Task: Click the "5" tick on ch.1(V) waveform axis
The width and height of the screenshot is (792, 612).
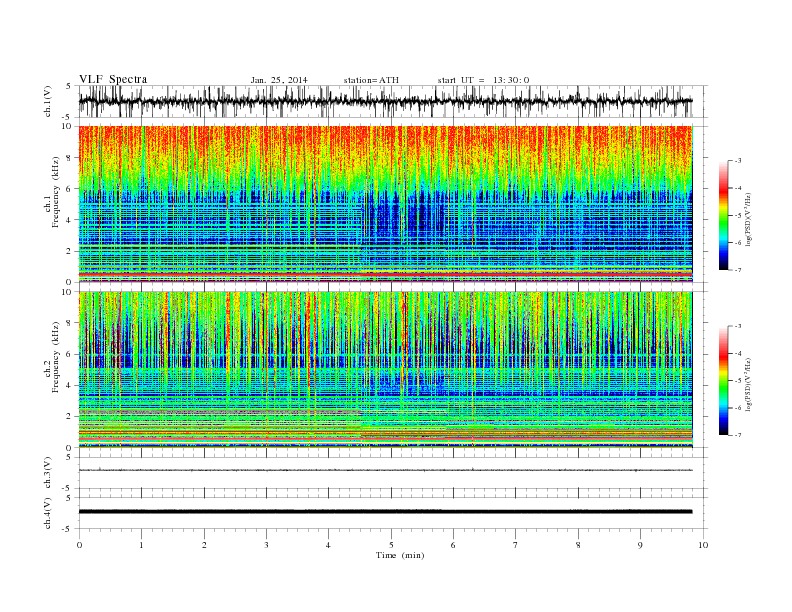Action: tap(70, 86)
